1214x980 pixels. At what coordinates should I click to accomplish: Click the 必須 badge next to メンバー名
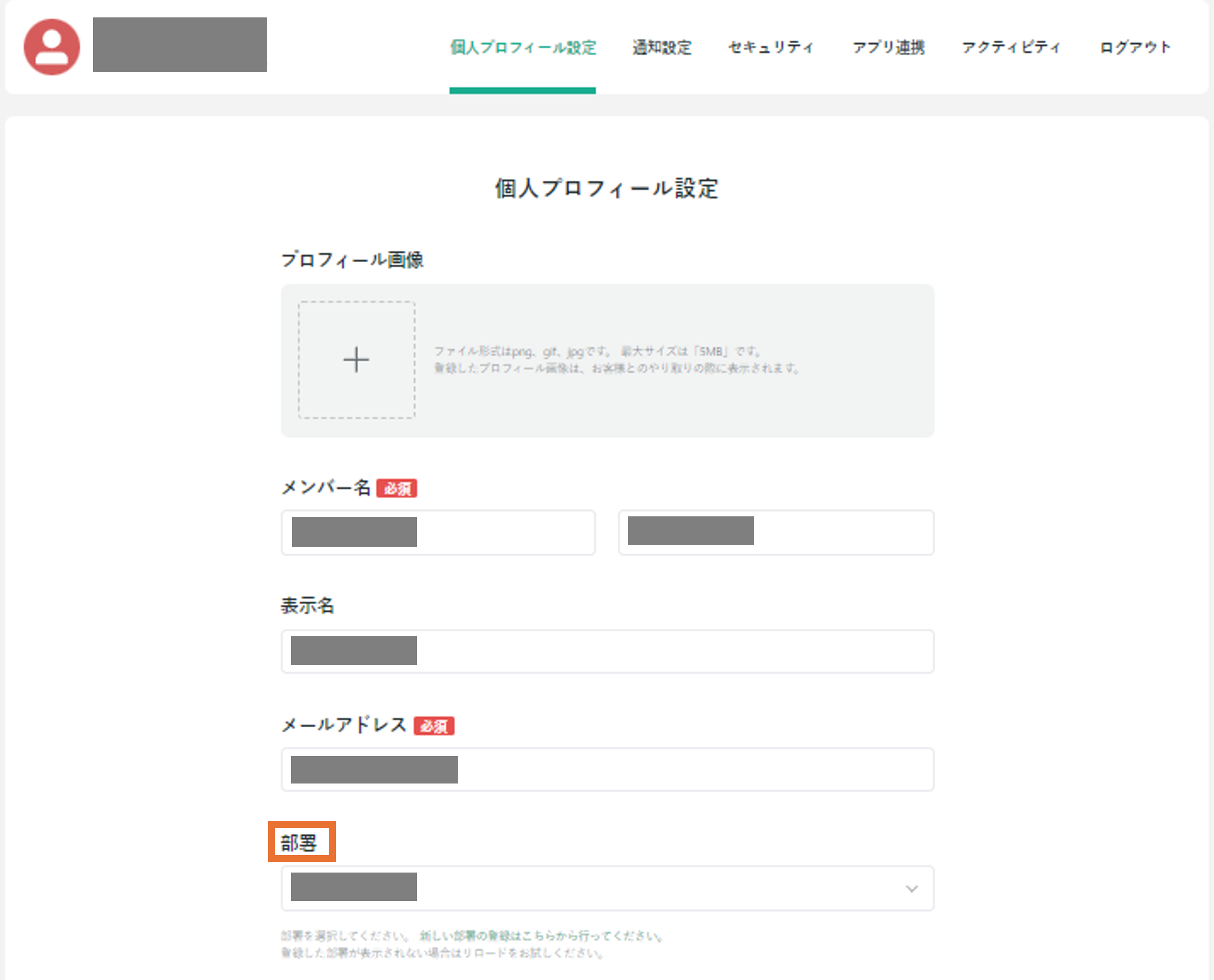[397, 489]
